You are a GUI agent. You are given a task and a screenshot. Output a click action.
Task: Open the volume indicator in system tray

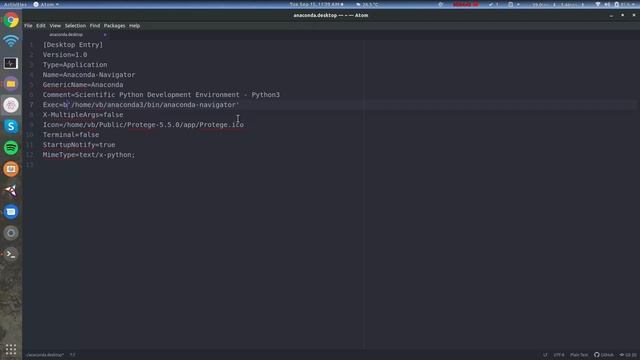607,4
